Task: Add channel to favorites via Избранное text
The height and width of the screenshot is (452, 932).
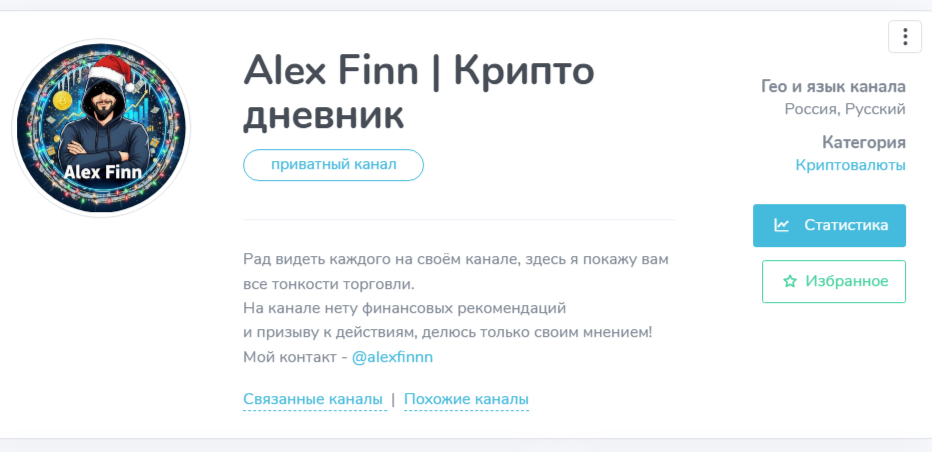Action: tap(846, 281)
